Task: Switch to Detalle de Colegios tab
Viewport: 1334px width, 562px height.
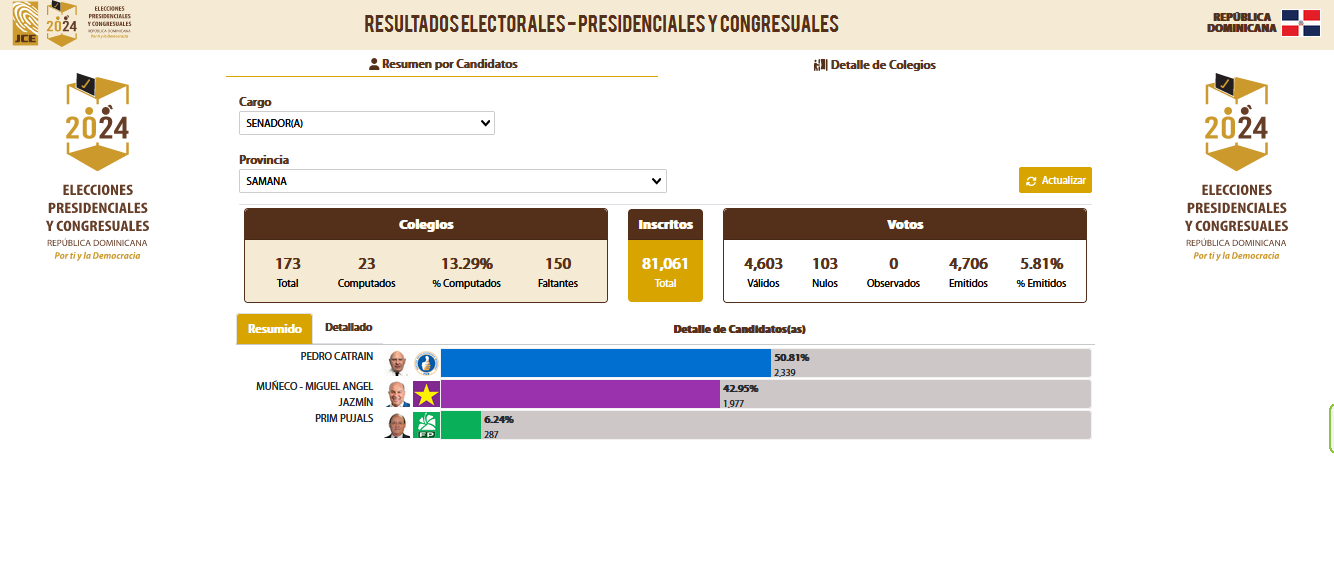Action: click(x=874, y=65)
